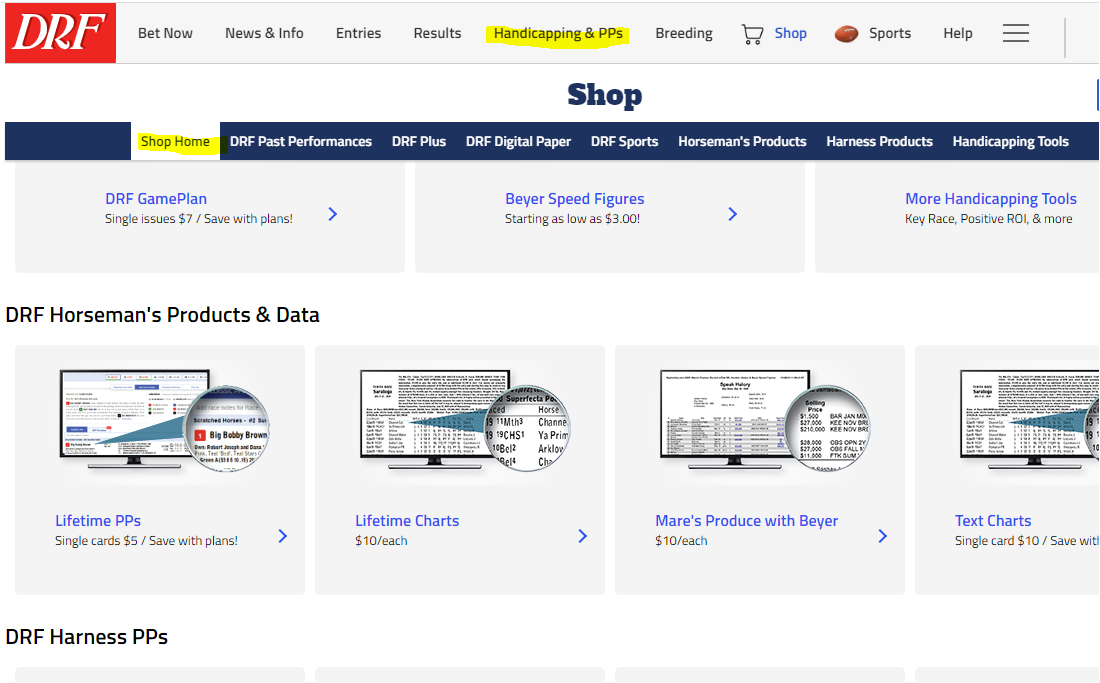Click 'Key Race, Positive ROI, & more' text
1100x683 pixels.
[x=988, y=219]
